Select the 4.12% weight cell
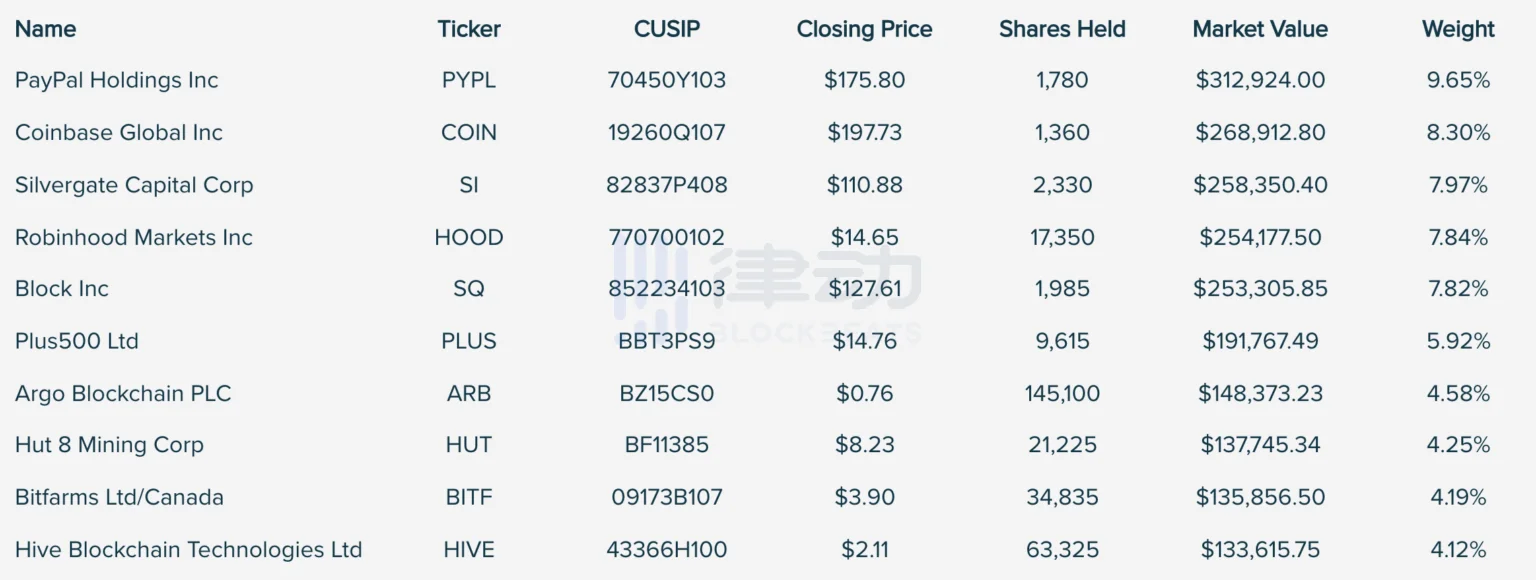Screen dimensions: 1536x580 (x=1458, y=549)
